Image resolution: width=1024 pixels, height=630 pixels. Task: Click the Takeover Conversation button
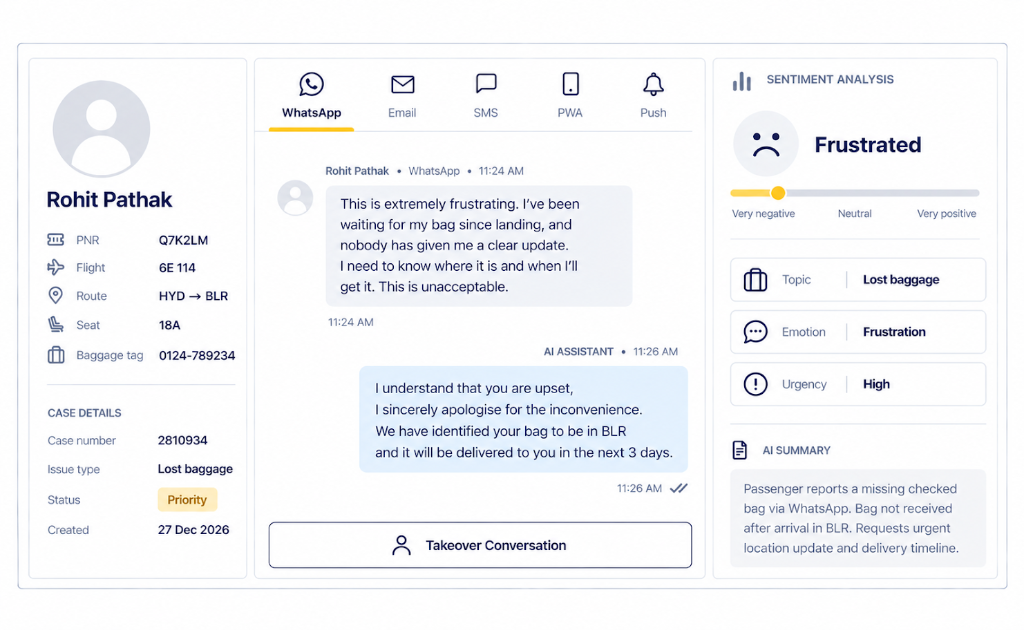click(480, 545)
